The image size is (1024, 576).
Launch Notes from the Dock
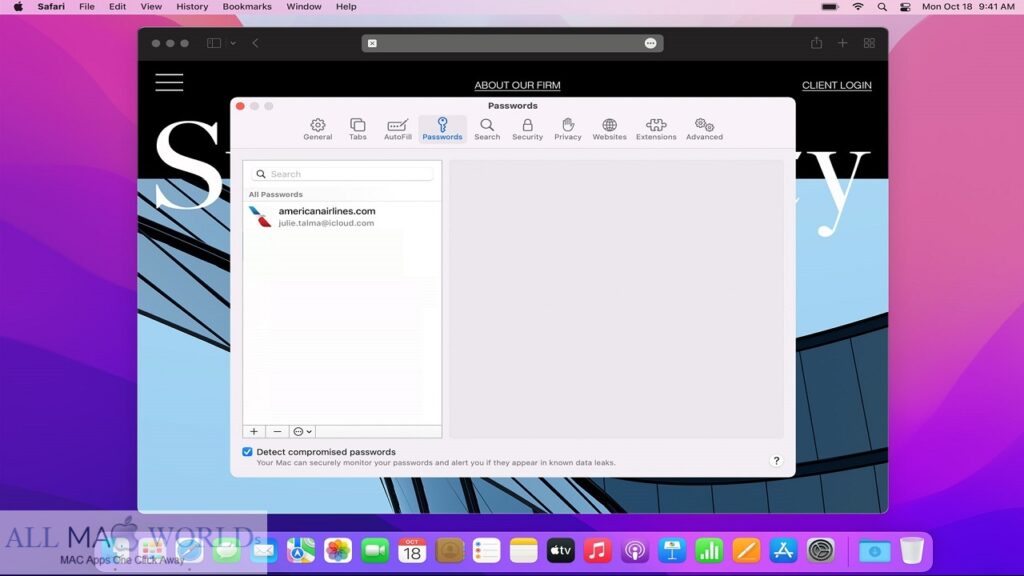(x=524, y=551)
